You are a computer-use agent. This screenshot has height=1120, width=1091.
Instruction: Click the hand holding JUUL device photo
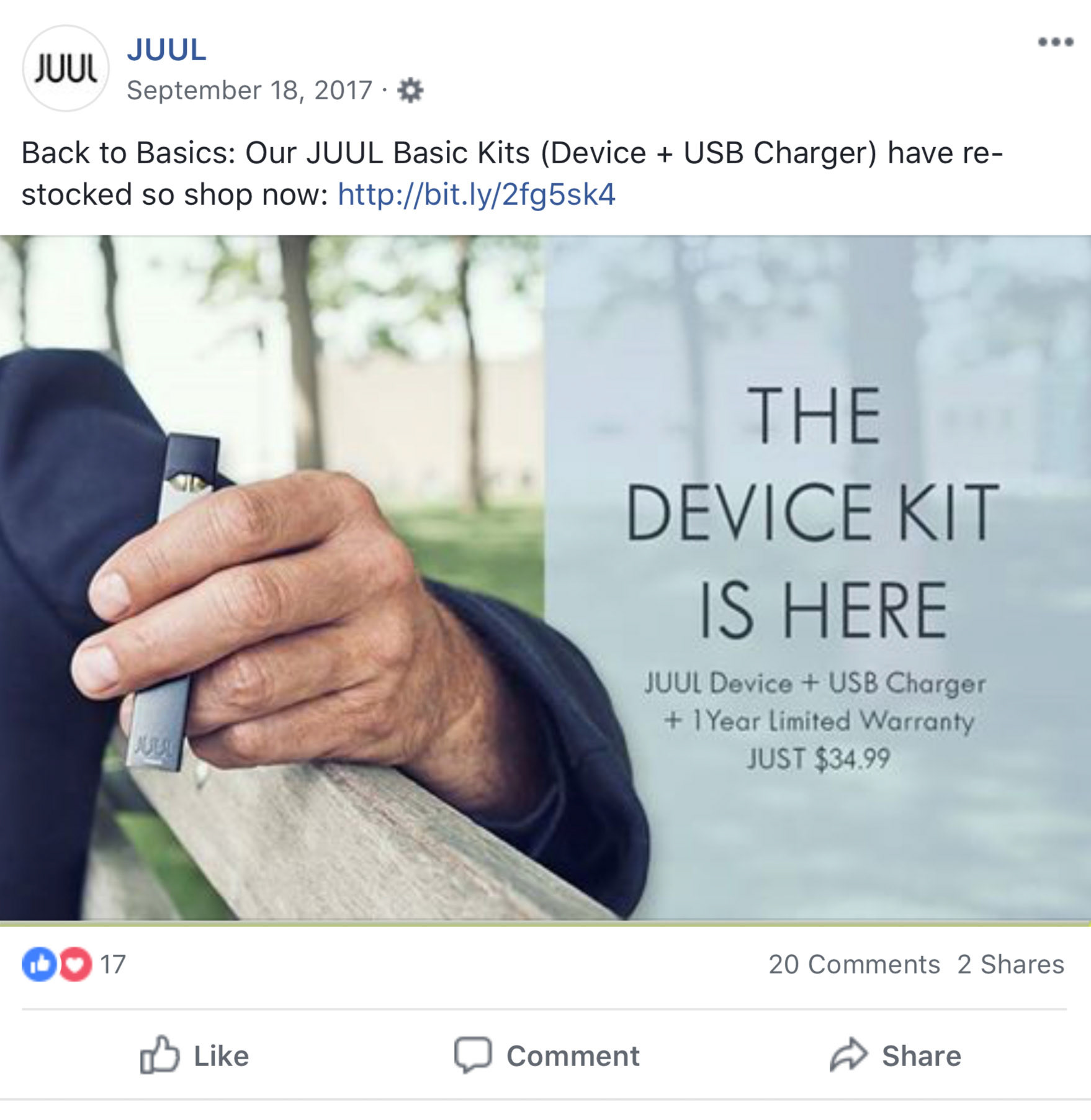click(x=272, y=577)
